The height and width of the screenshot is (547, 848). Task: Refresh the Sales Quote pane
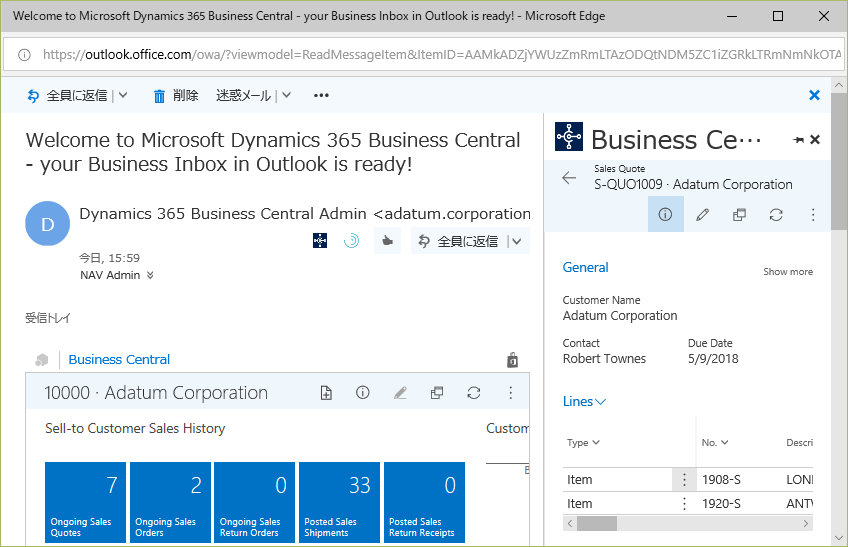(x=776, y=215)
